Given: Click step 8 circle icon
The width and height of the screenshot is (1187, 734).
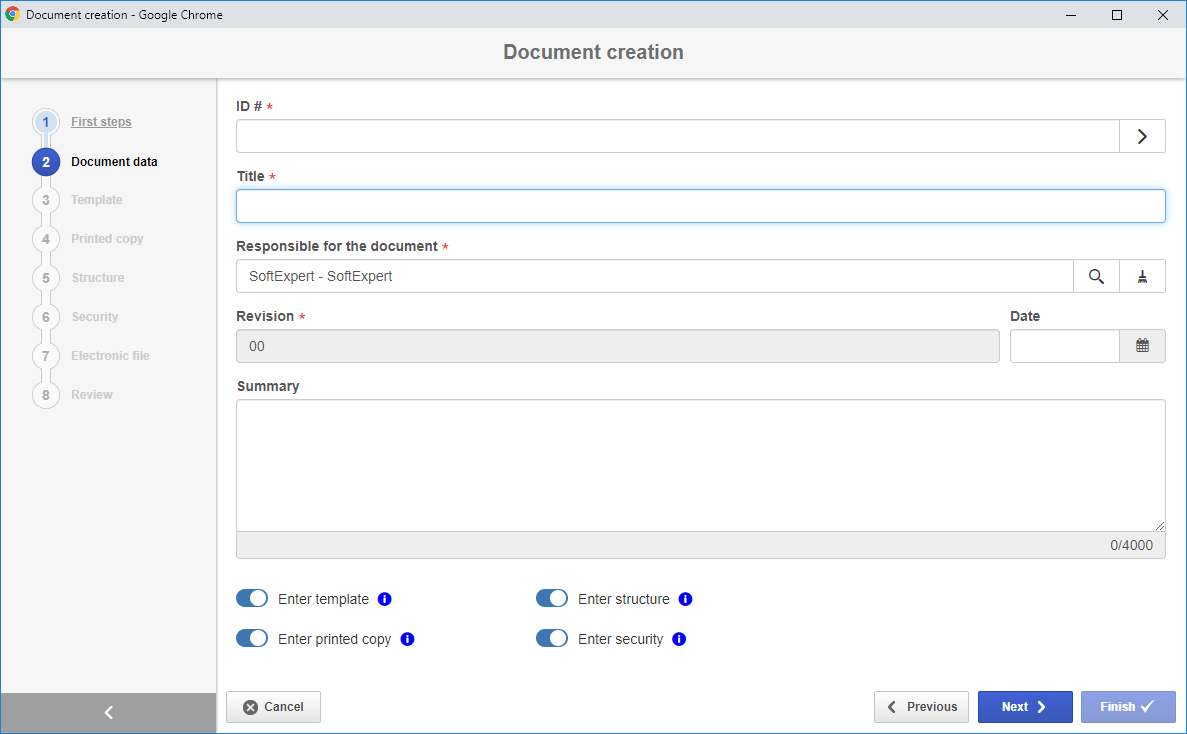Looking at the screenshot, I should point(45,395).
